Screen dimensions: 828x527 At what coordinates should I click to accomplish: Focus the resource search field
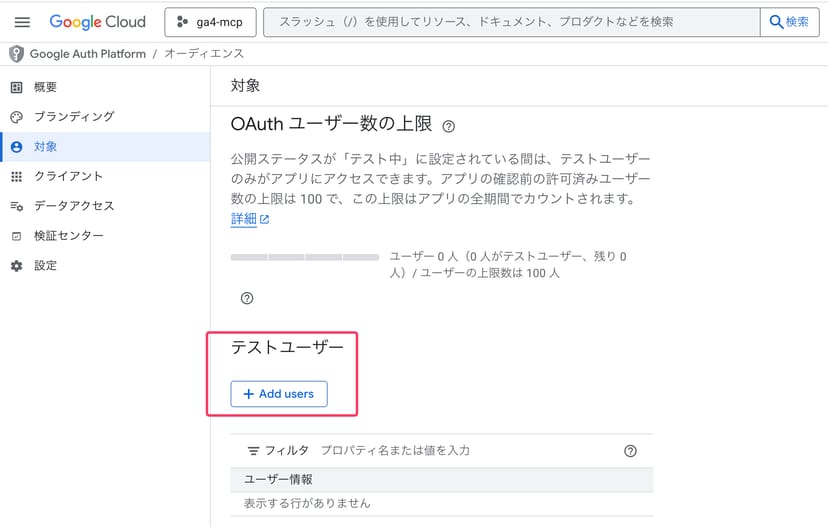(x=511, y=22)
